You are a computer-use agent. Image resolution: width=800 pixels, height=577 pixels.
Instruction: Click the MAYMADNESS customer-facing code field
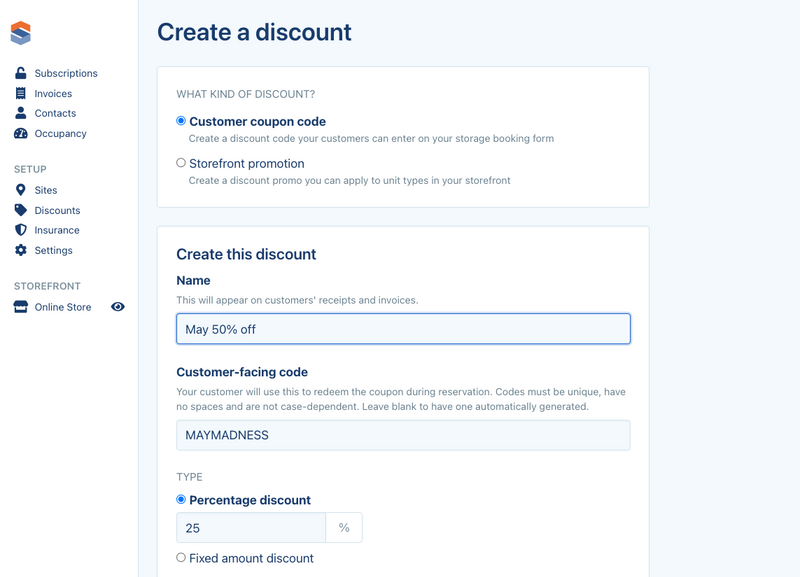point(403,435)
